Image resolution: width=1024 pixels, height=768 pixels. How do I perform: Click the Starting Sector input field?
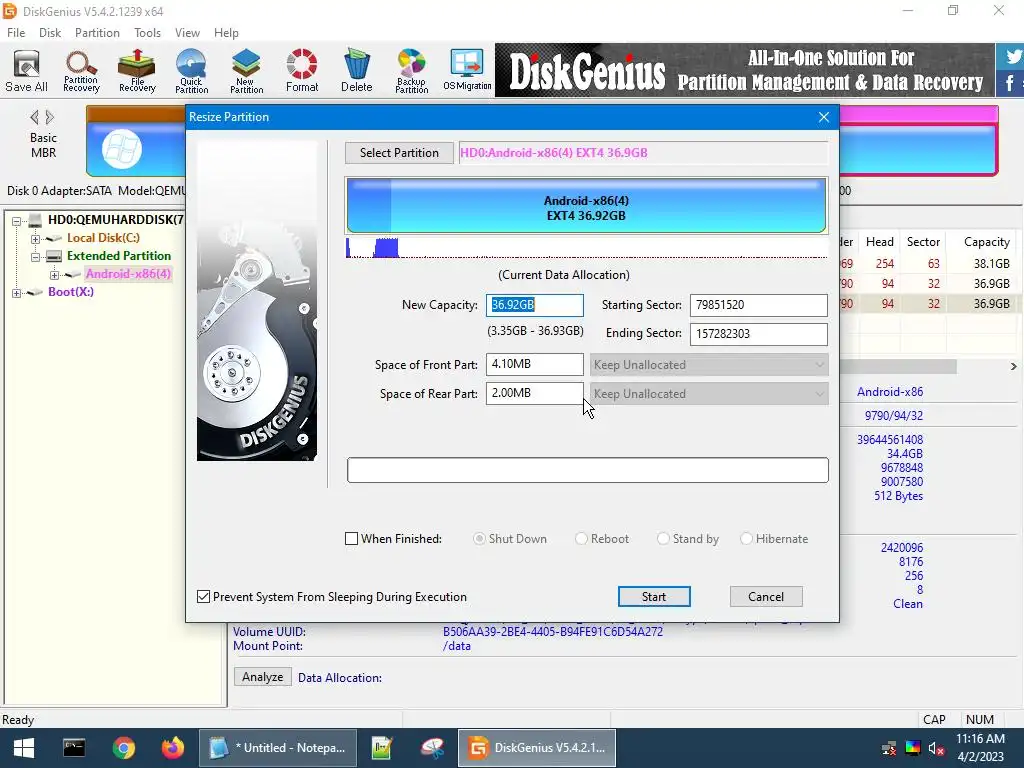tap(758, 305)
